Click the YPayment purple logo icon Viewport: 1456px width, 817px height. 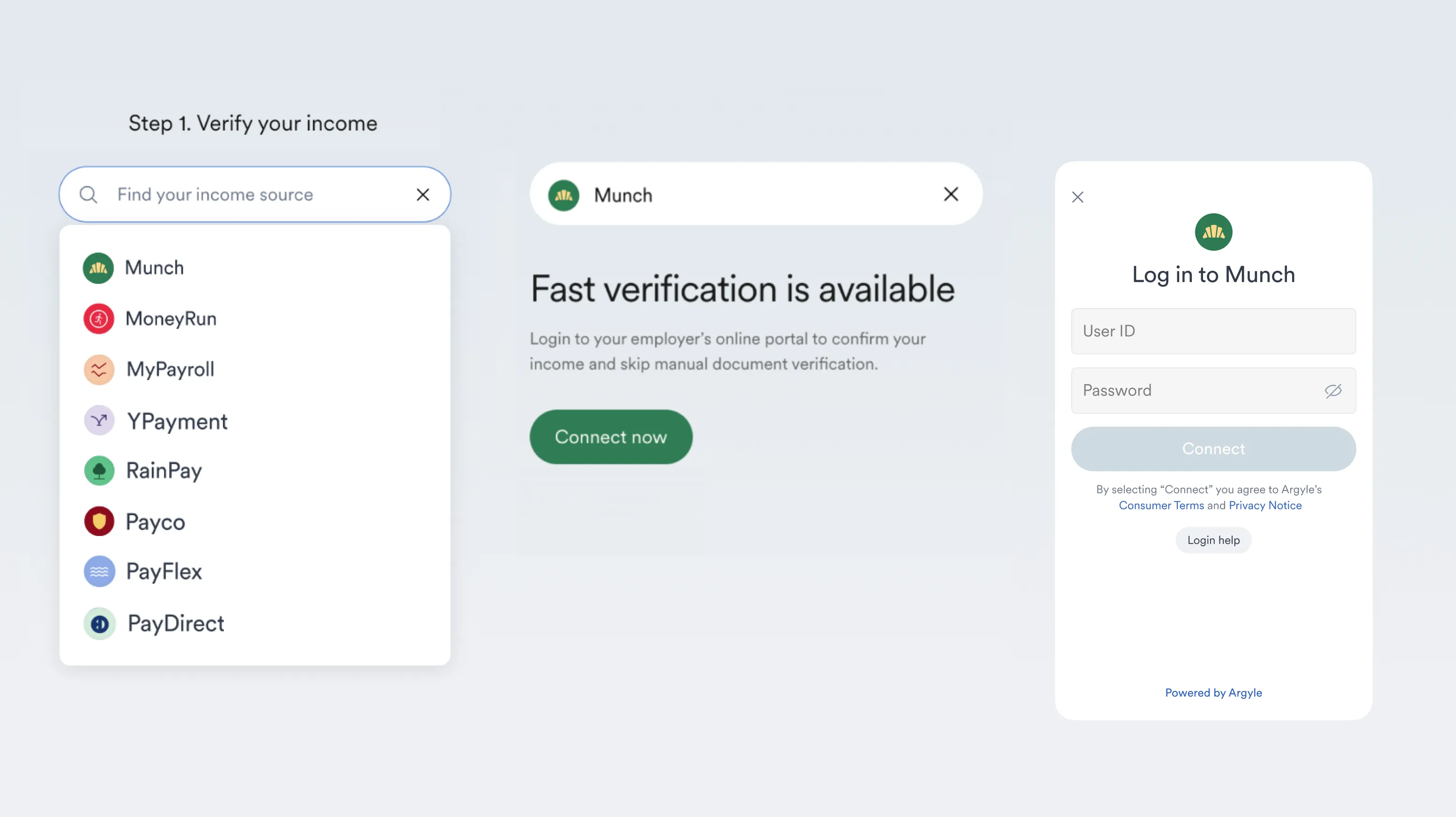tap(99, 421)
